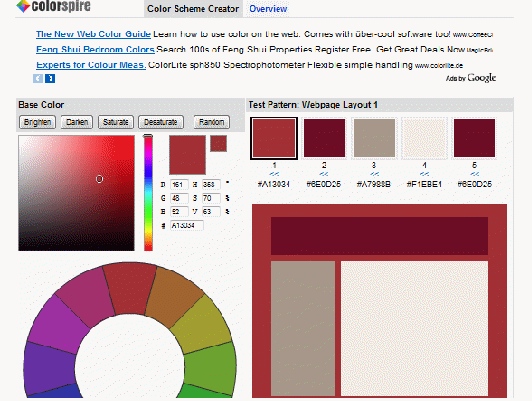This screenshot has width=532, height=401.
Task: Click the Saturate button
Action: click(x=116, y=122)
